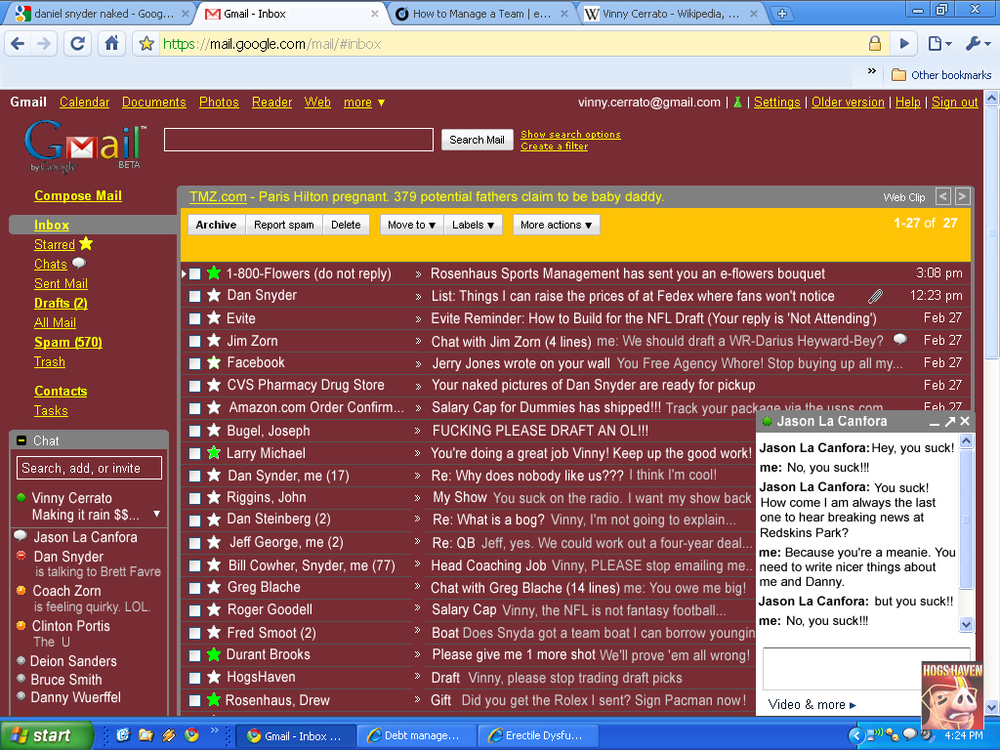Check the Bugel, Joseph email checkbox
This screenshot has width=1000, height=750.
[195, 431]
